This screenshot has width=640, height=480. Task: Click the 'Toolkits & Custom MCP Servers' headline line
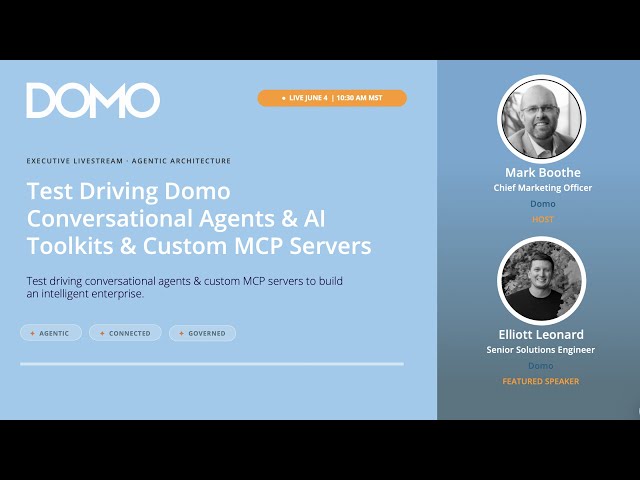coord(199,246)
